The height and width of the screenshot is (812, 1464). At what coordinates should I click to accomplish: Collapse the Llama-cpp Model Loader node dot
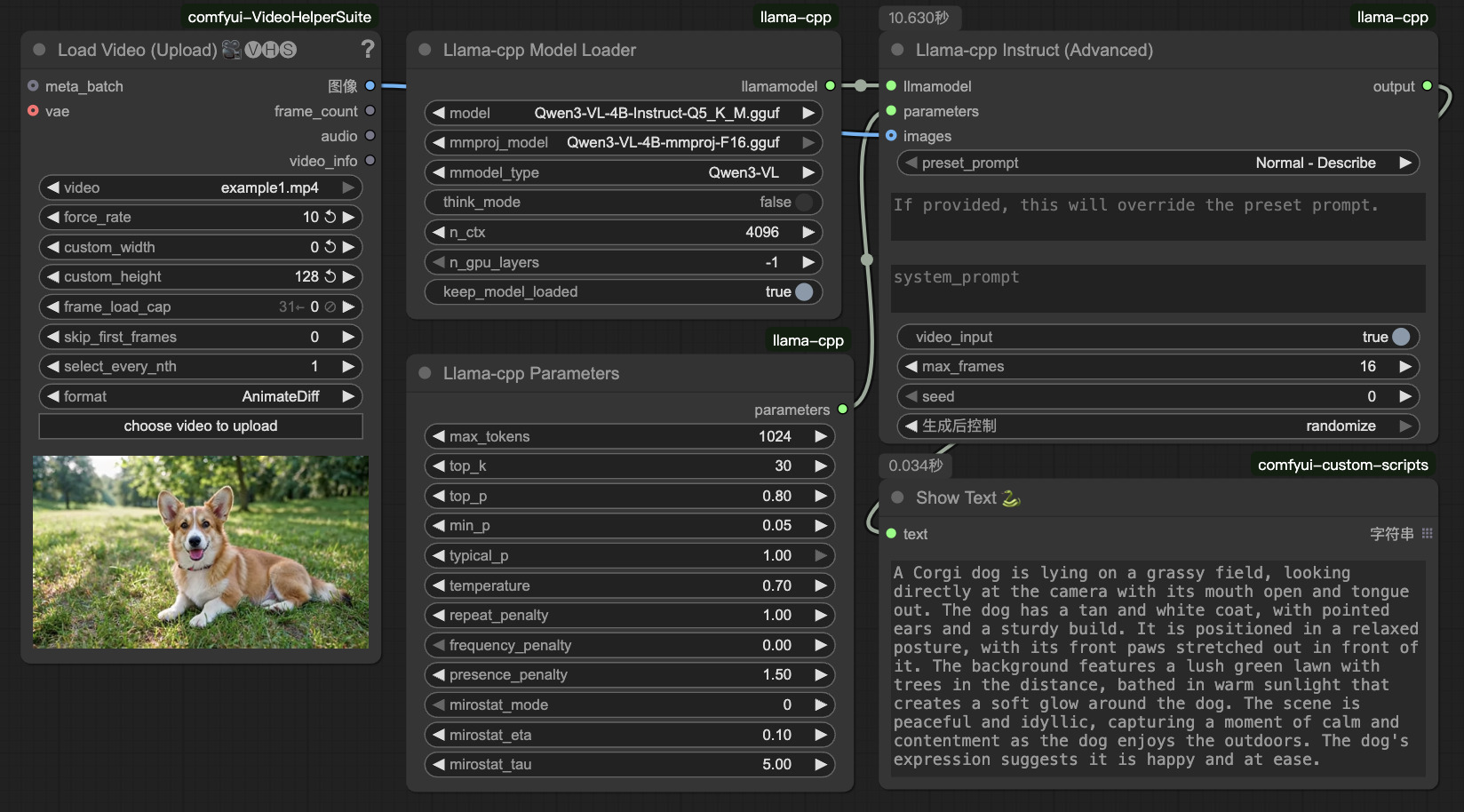(x=425, y=50)
